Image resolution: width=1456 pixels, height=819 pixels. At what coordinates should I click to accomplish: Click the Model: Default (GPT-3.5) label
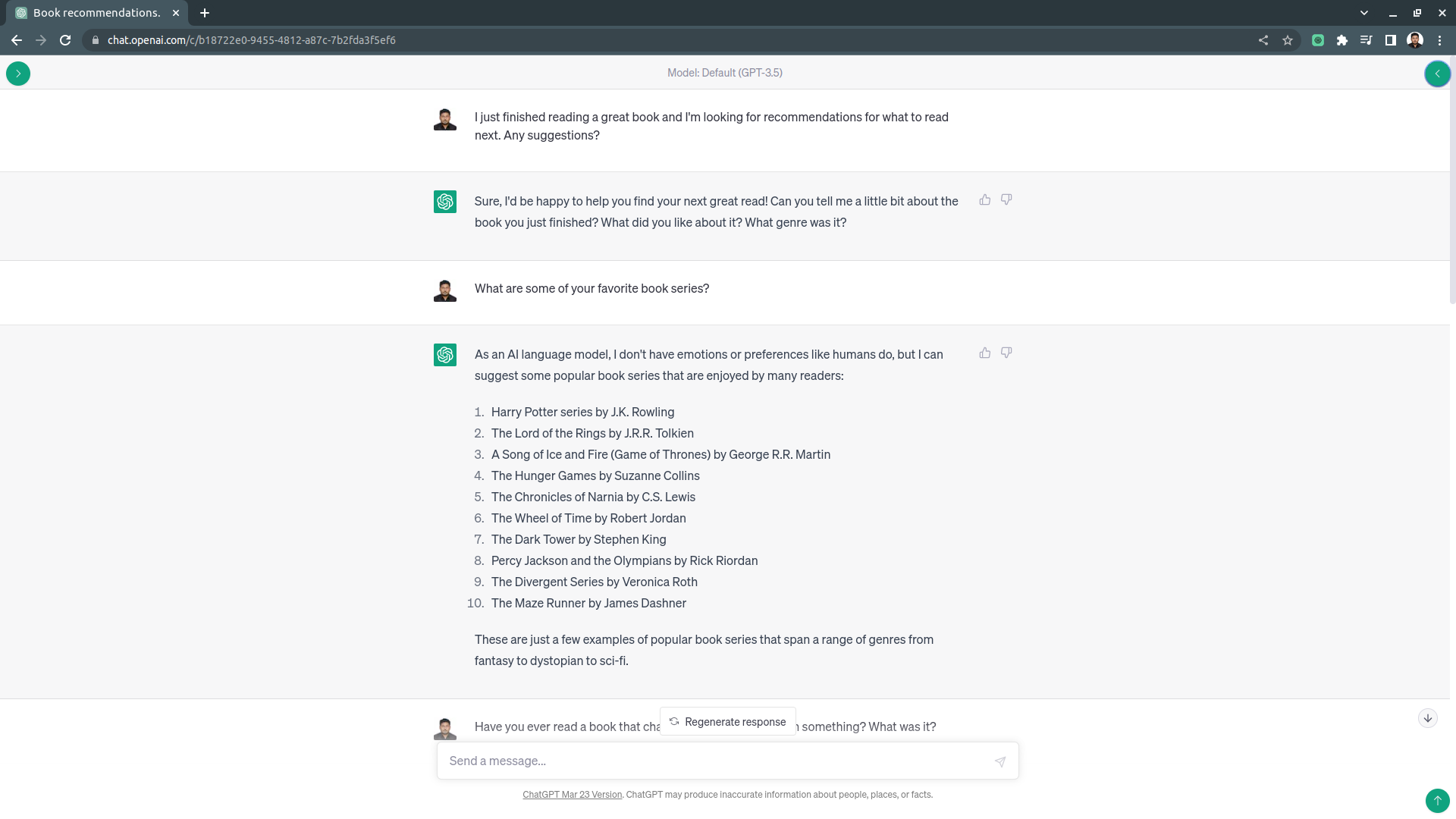tap(725, 73)
